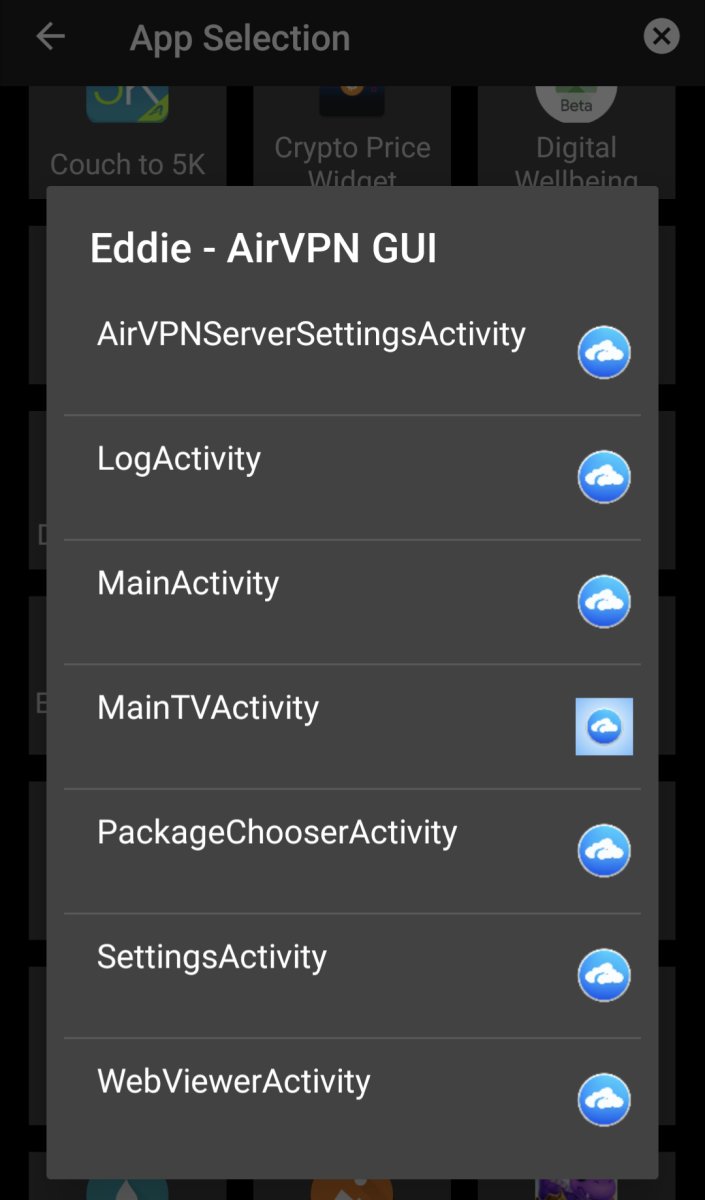Pick MainTVActivity from the dialog

(x=208, y=708)
